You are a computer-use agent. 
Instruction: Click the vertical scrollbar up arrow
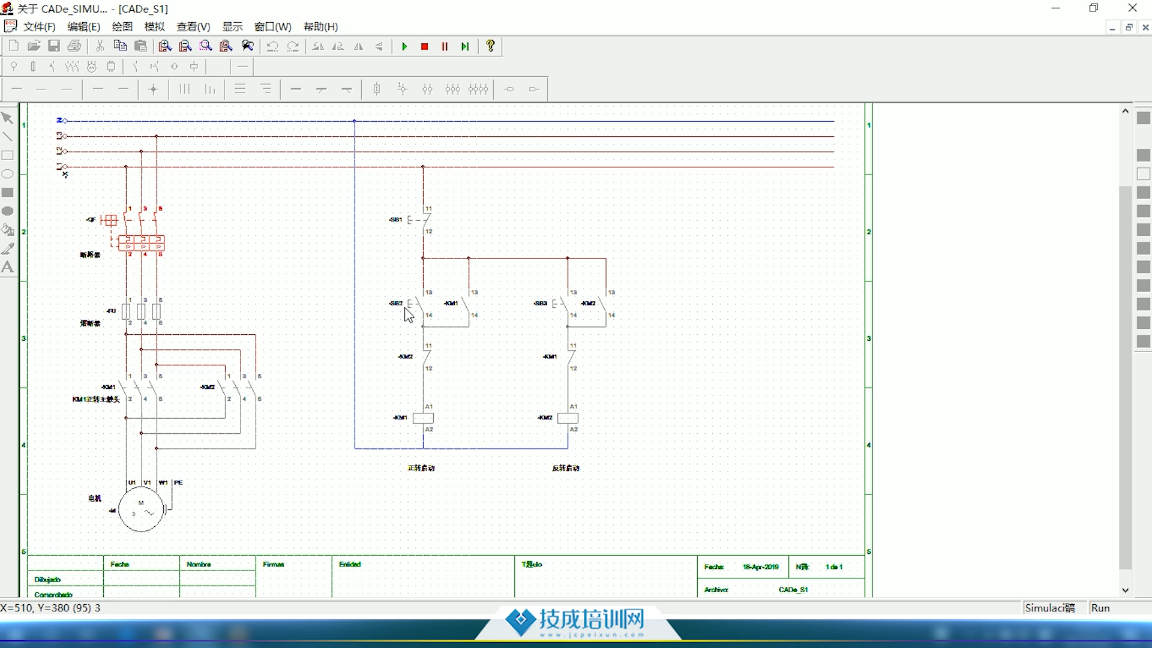[1125, 111]
